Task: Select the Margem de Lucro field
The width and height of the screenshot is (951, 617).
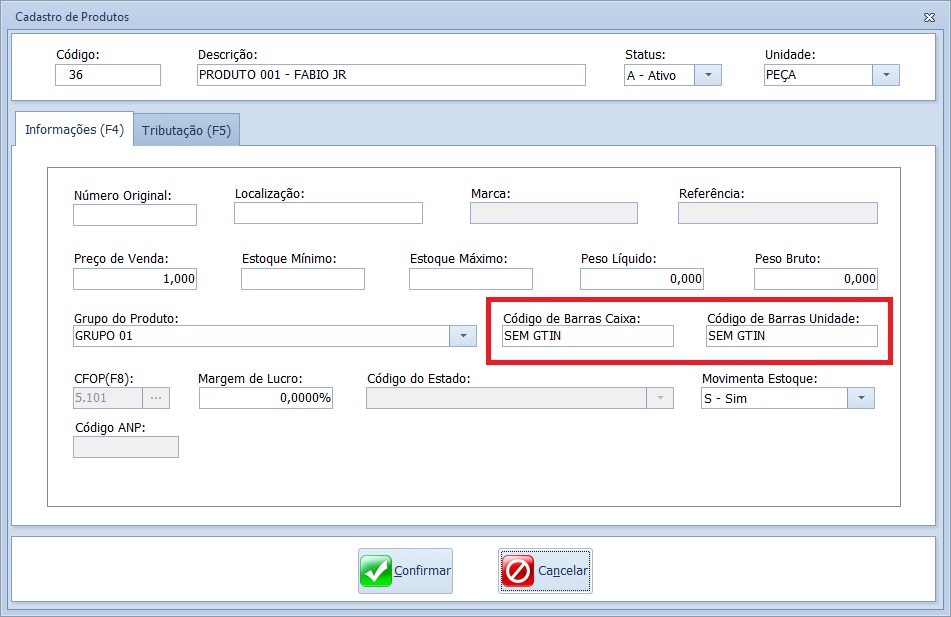Action: click(x=266, y=398)
